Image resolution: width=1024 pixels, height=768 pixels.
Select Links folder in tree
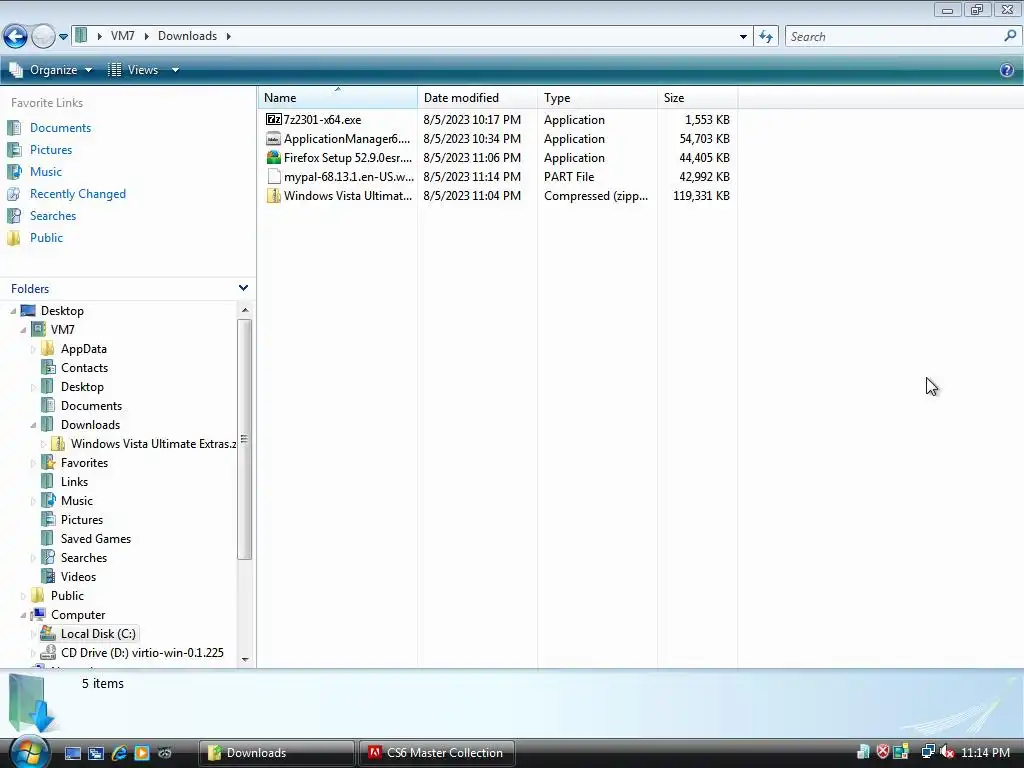tap(74, 481)
